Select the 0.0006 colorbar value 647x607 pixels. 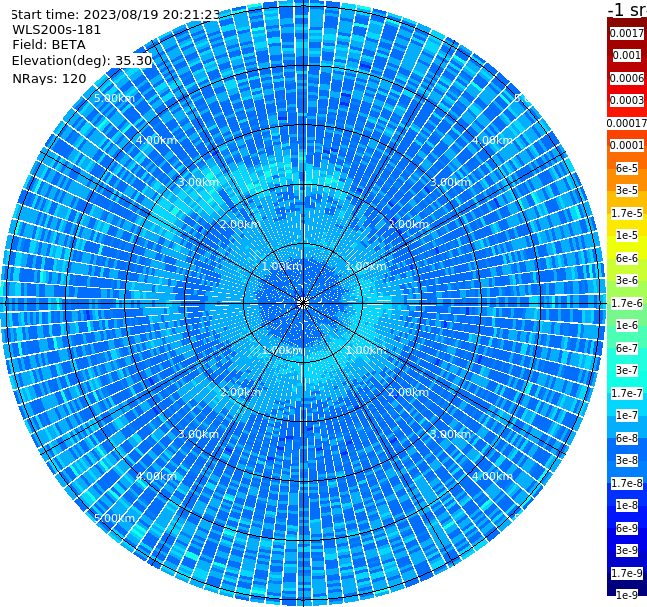(627, 78)
